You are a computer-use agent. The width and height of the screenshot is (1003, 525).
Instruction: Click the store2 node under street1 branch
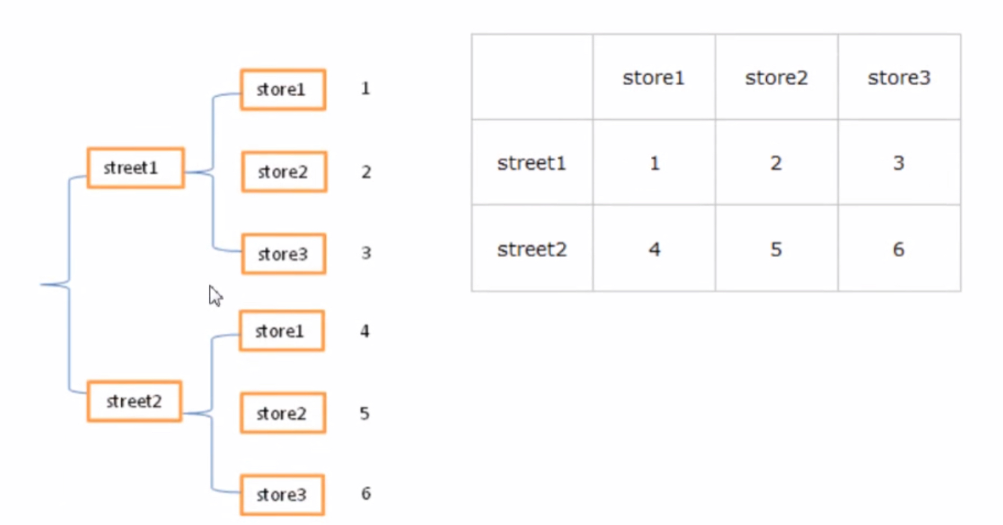point(283,172)
